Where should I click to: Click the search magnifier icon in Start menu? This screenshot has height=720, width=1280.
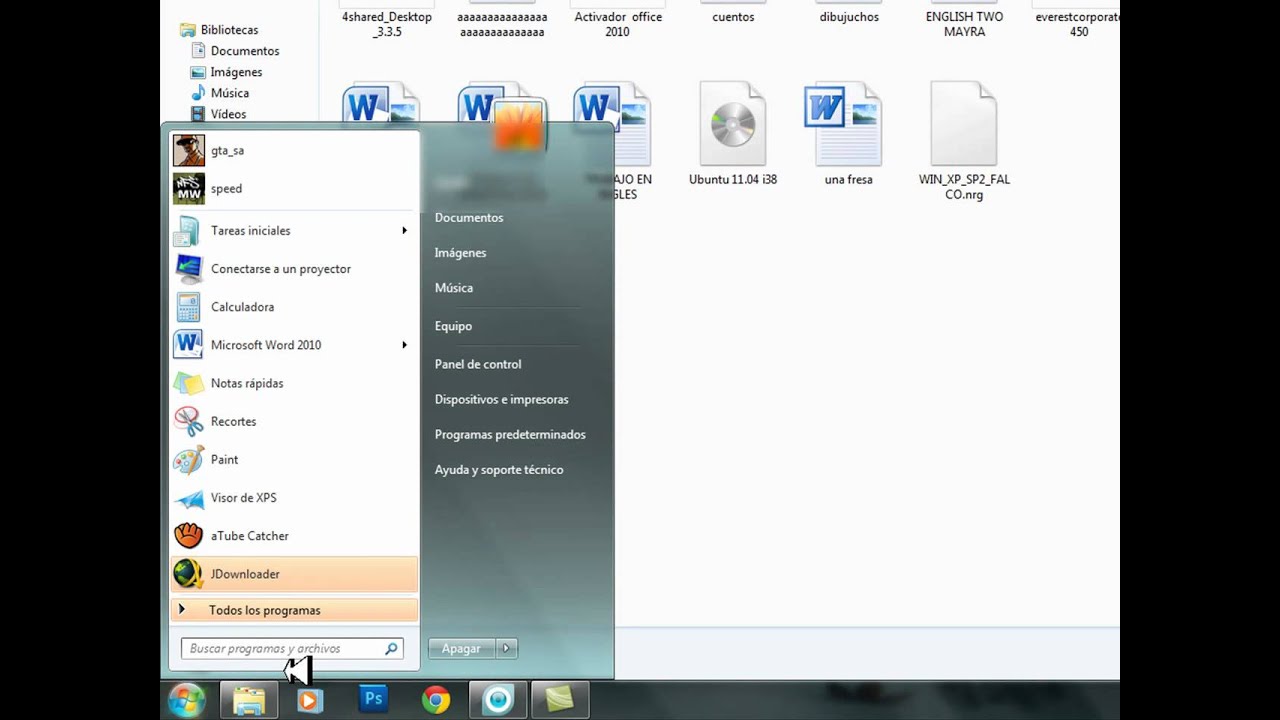391,649
